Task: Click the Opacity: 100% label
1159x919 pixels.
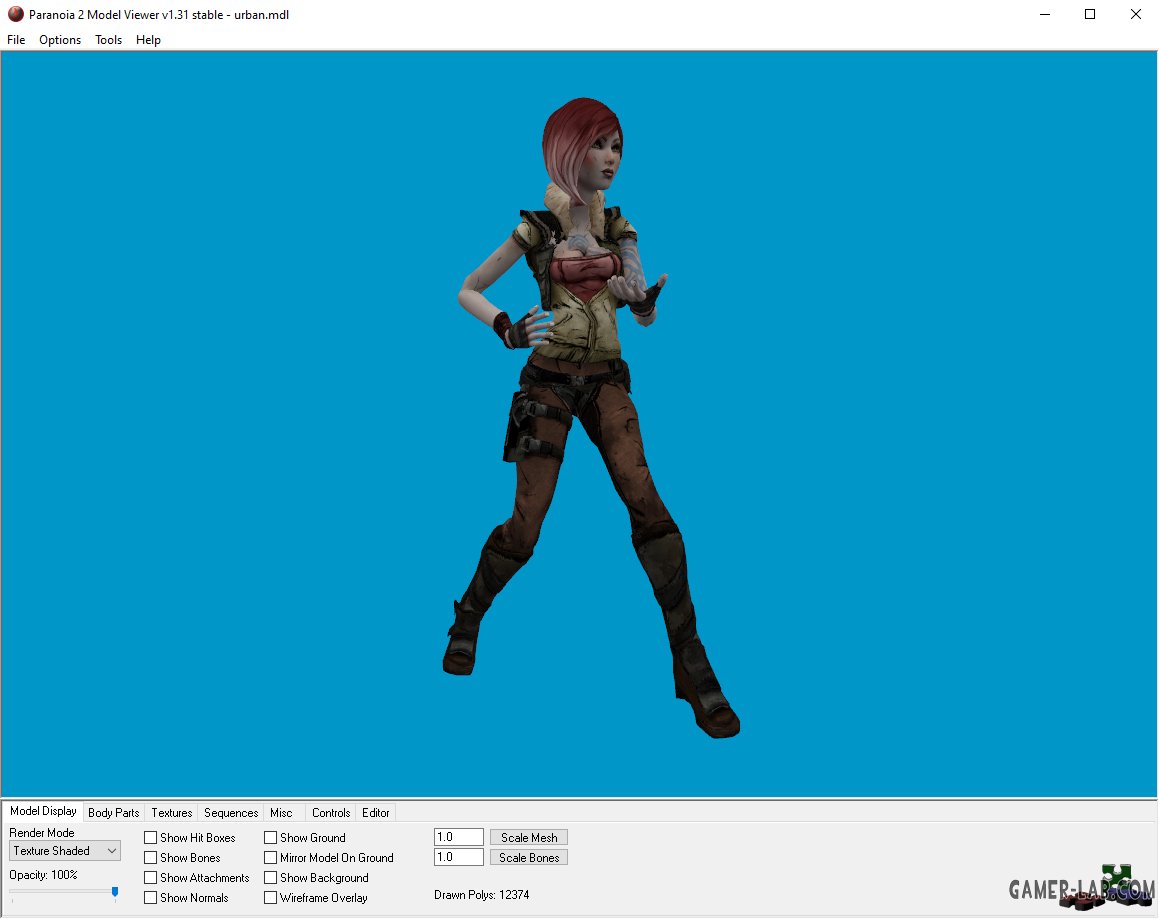Action: (x=43, y=875)
